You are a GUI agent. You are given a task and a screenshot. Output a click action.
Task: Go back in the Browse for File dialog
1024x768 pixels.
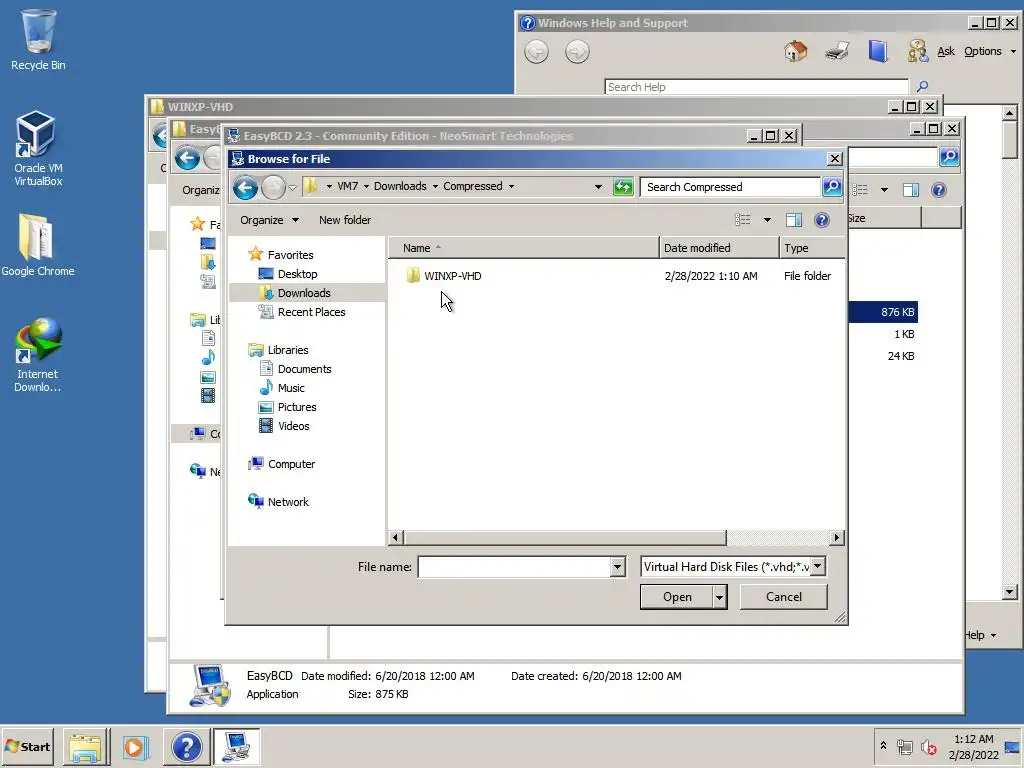(246, 188)
